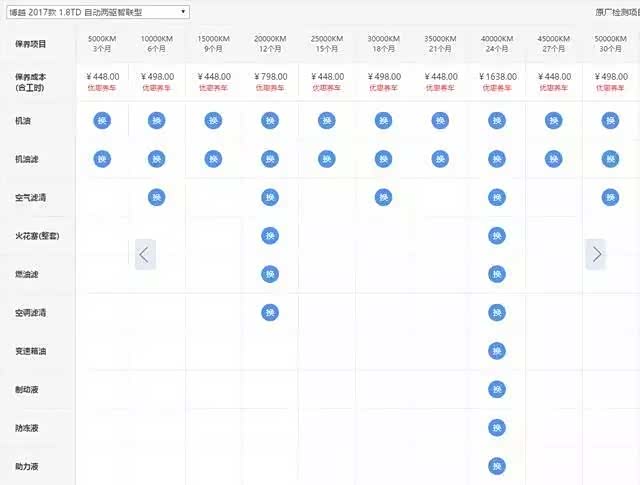Click the 优惠养车 link at 25000KM column
The image size is (640, 485).
click(x=327, y=88)
